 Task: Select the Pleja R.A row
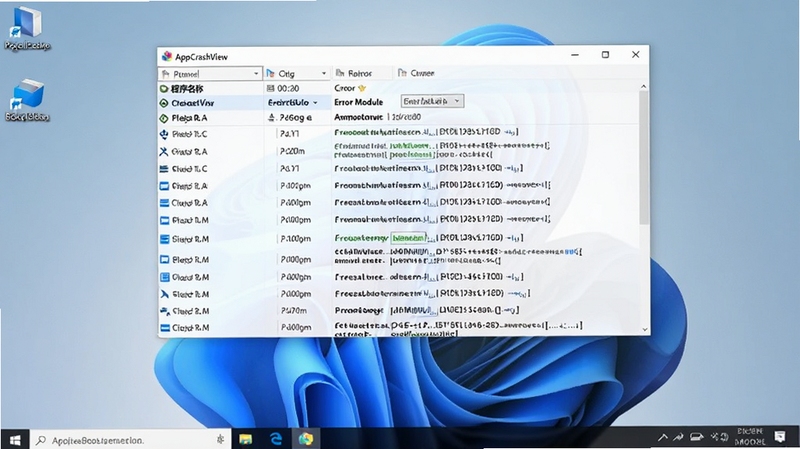pos(244,118)
